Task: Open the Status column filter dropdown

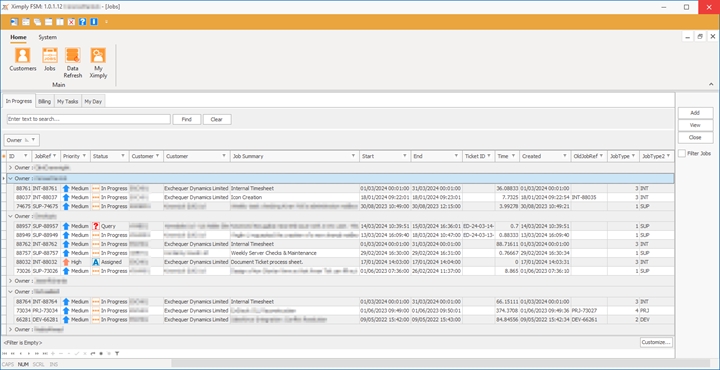Action: (123, 156)
